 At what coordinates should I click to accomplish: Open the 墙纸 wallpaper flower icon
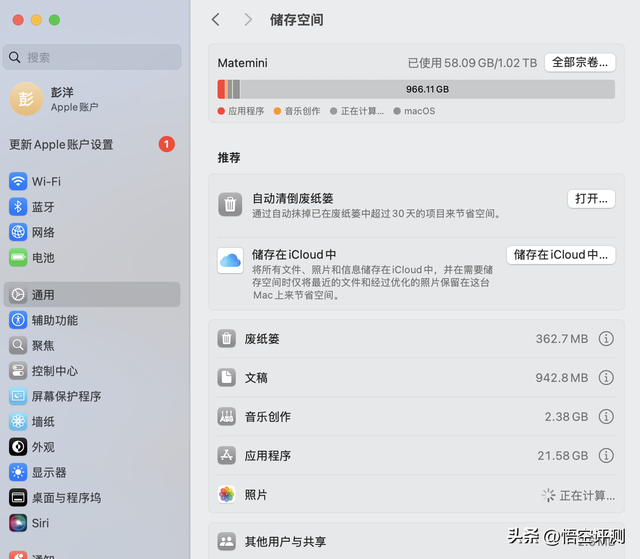[18, 421]
